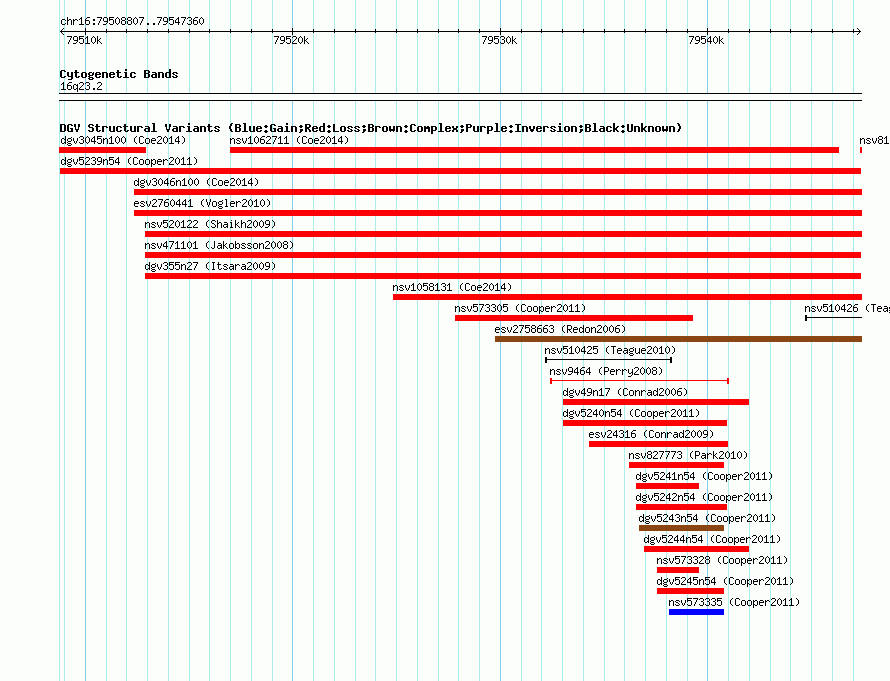
Task: Click esv24316 (Conrad2009) label
Action: point(651,434)
